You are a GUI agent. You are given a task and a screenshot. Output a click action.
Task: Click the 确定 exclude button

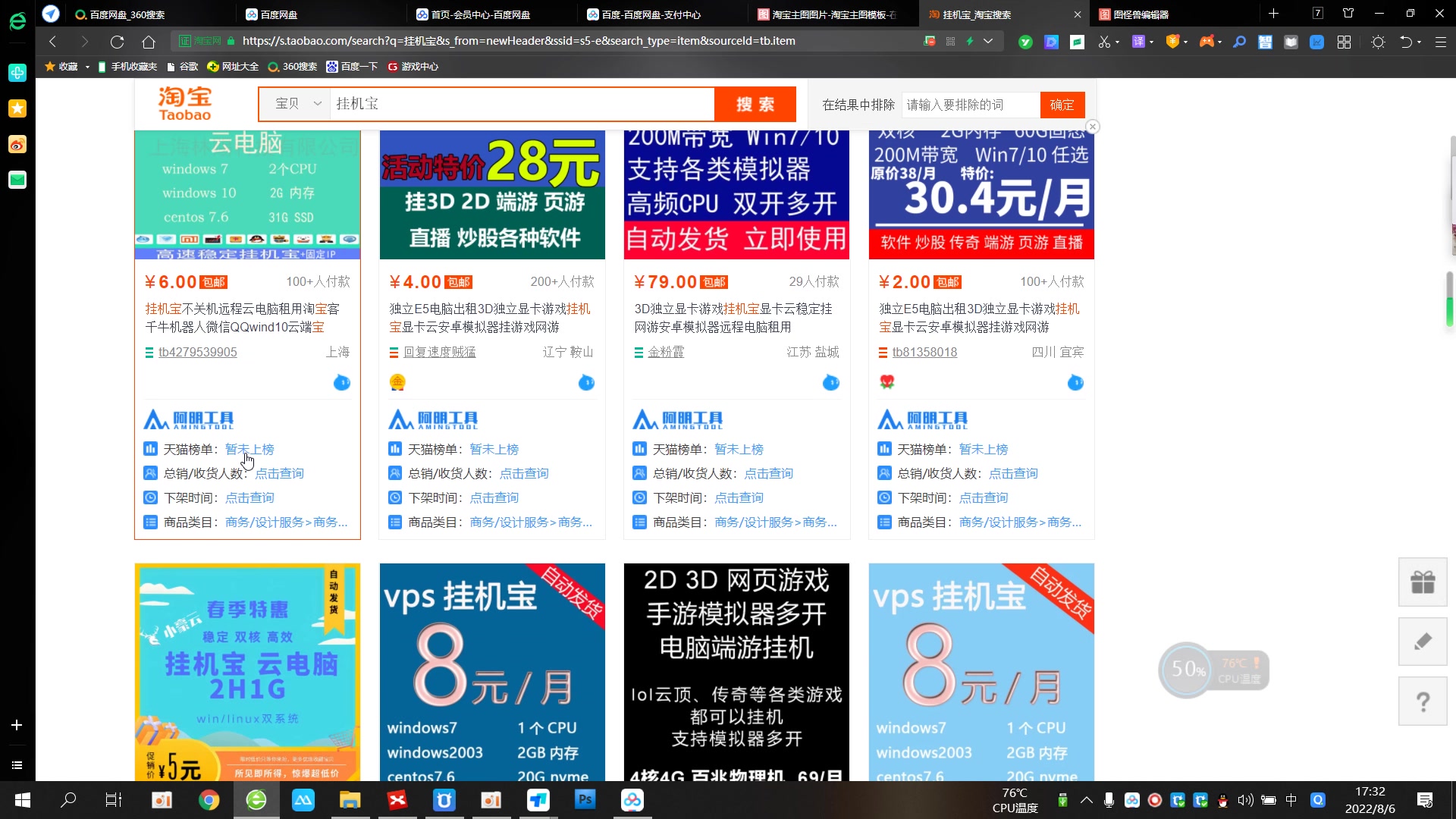click(x=1062, y=105)
